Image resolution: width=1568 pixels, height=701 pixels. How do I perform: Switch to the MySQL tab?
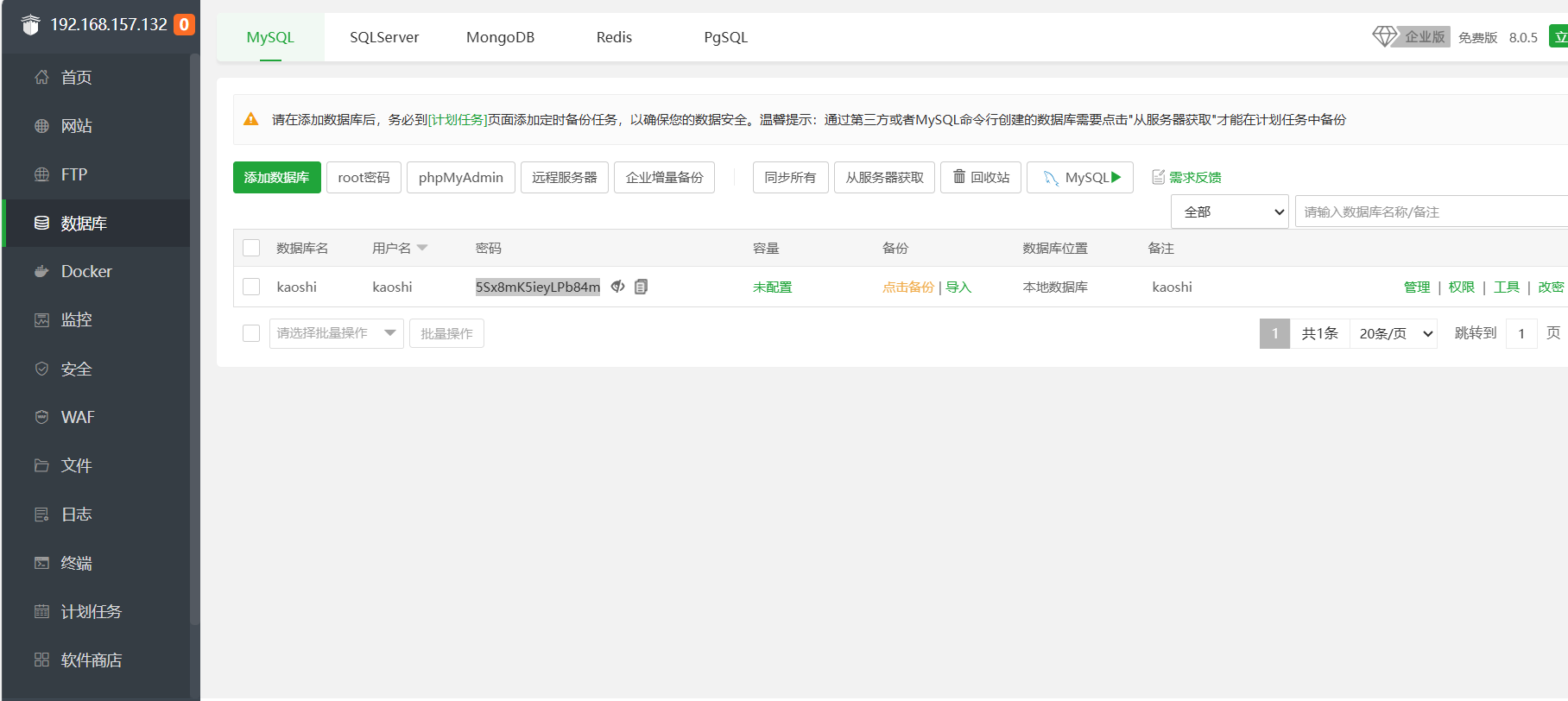[270, 37]
